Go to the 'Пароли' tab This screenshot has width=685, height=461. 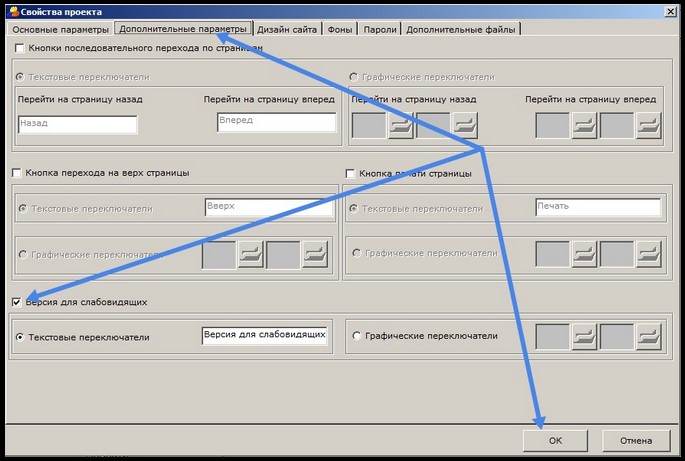tap(380, 29)
